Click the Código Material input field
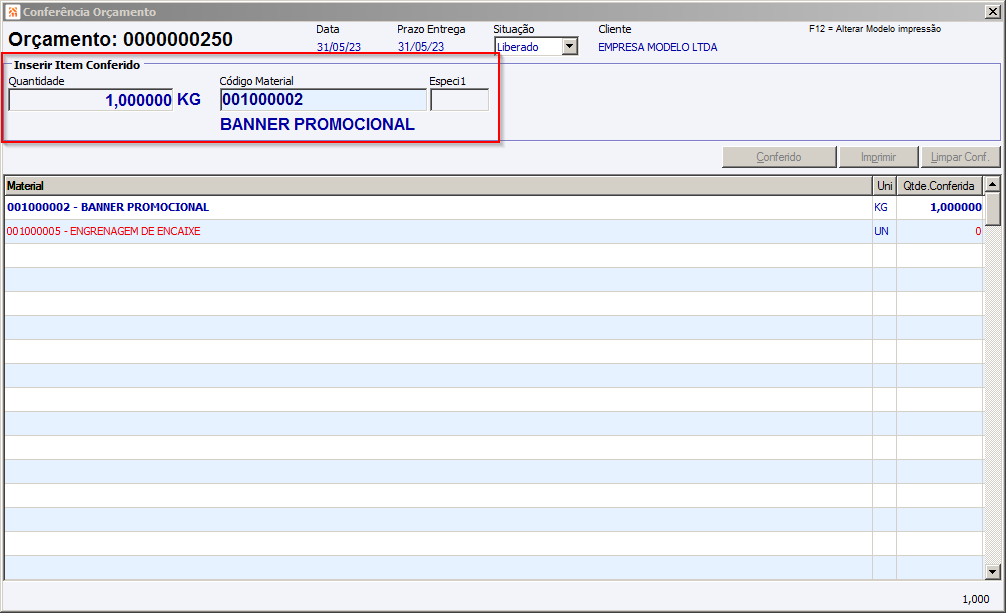1006x613 pixels. [323, 99]
